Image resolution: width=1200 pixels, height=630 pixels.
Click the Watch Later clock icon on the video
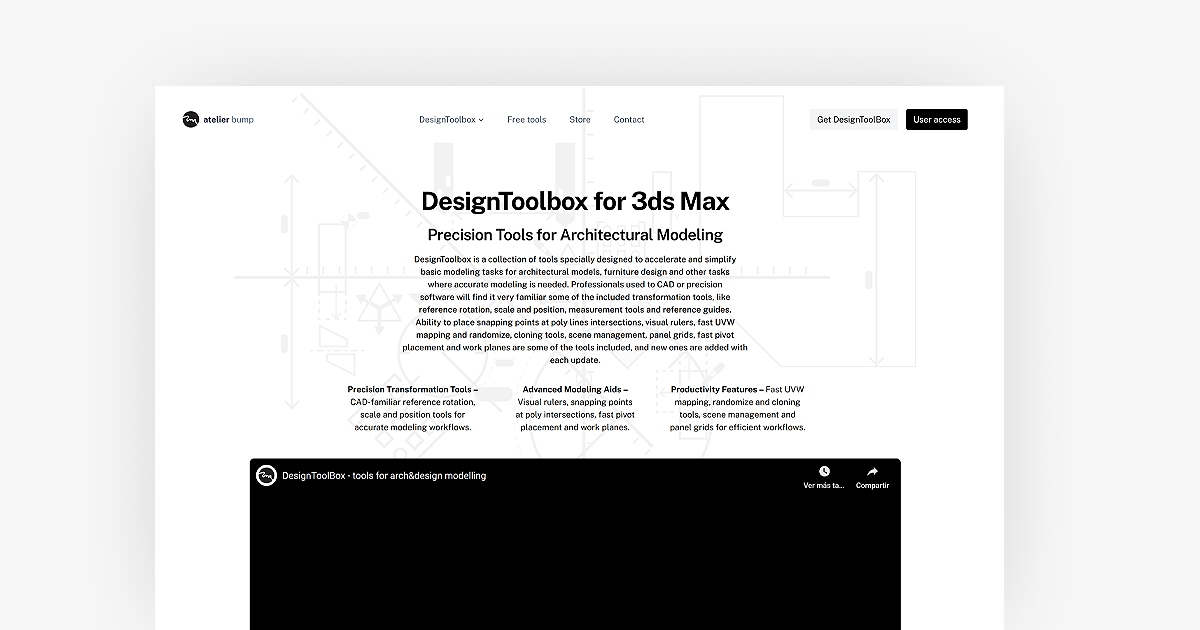point(823,470)
